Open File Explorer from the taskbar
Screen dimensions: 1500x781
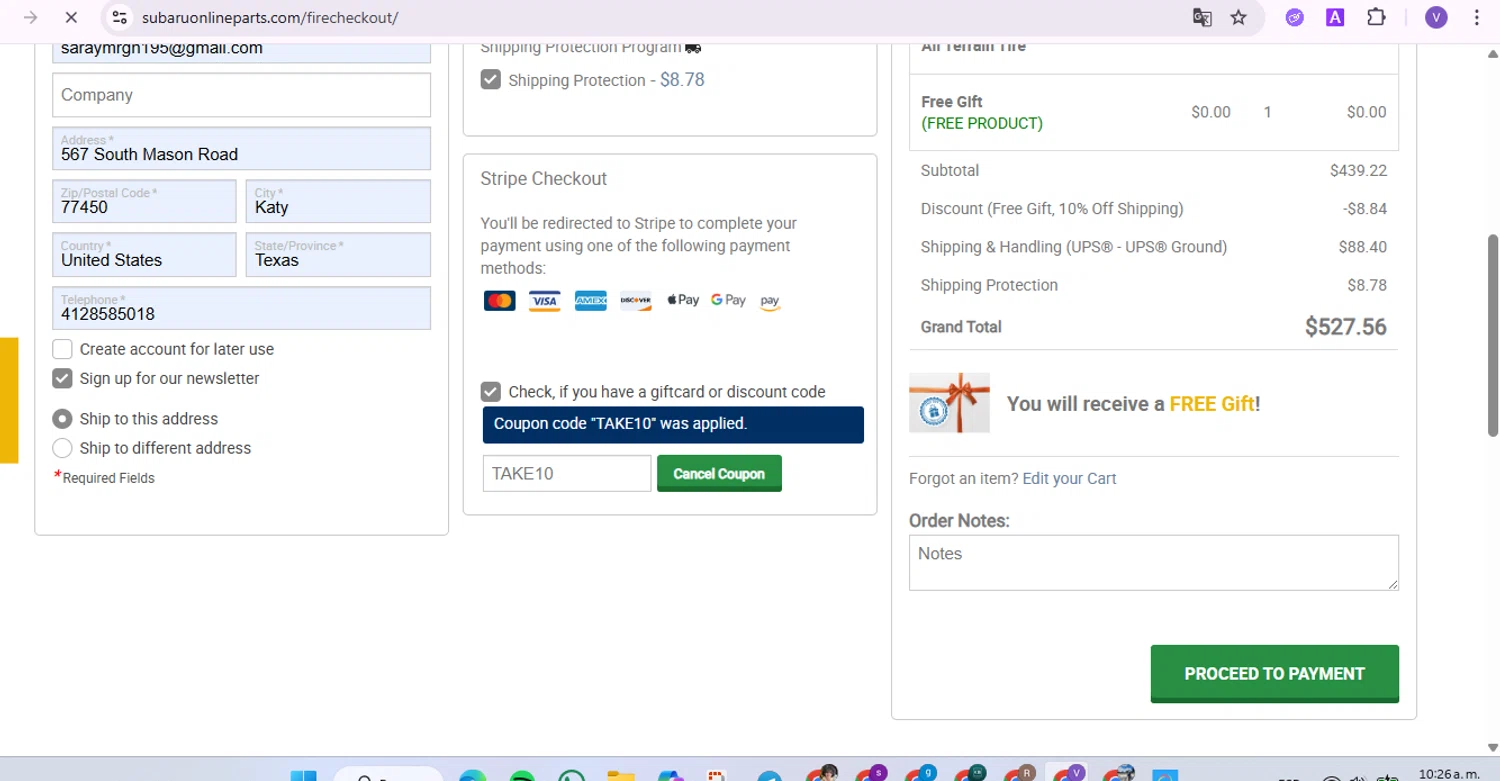click(621, 776)
